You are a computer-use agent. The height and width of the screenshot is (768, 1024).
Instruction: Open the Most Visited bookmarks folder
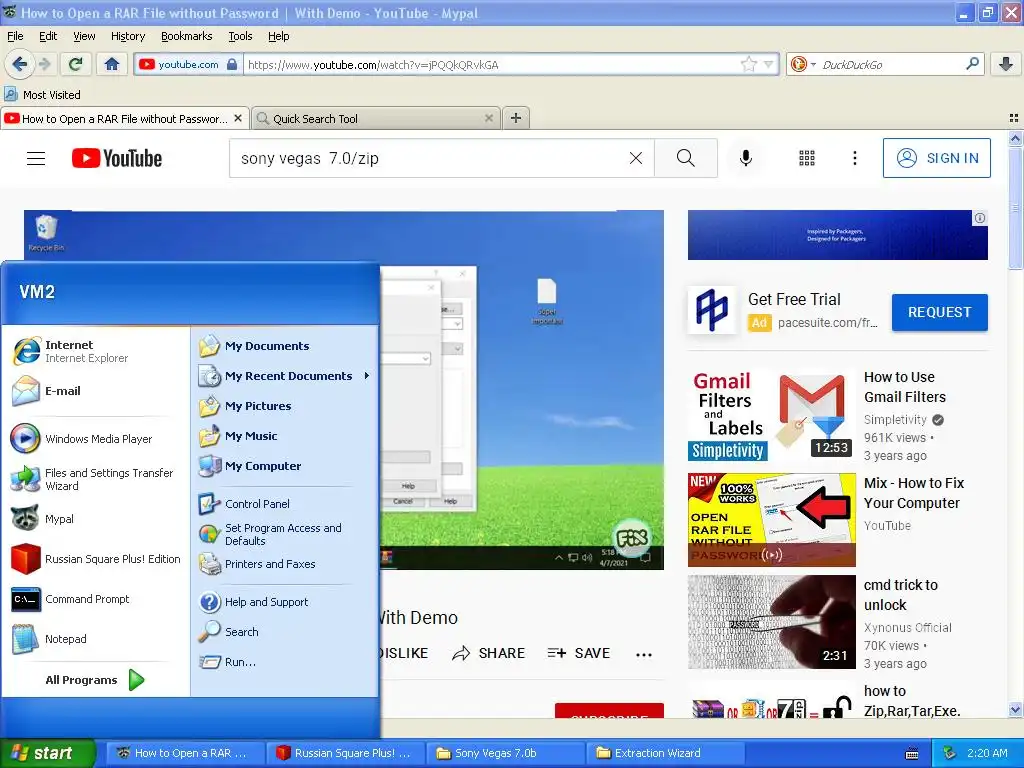coord(42,95)
